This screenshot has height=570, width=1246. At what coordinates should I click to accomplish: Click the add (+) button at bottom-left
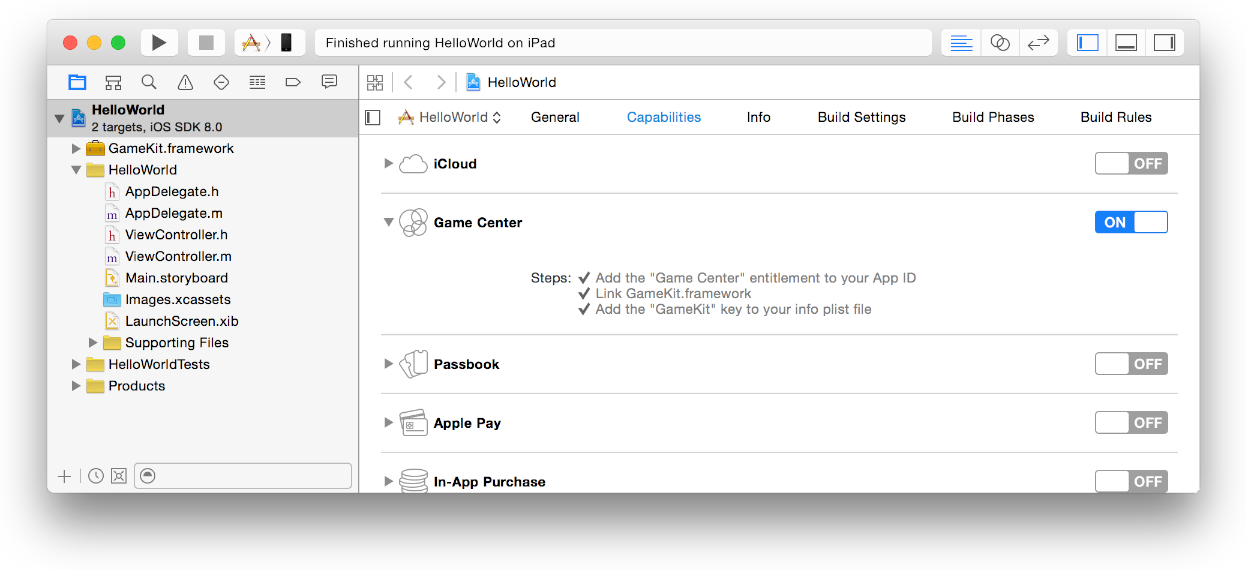click(x=65, y=476)
